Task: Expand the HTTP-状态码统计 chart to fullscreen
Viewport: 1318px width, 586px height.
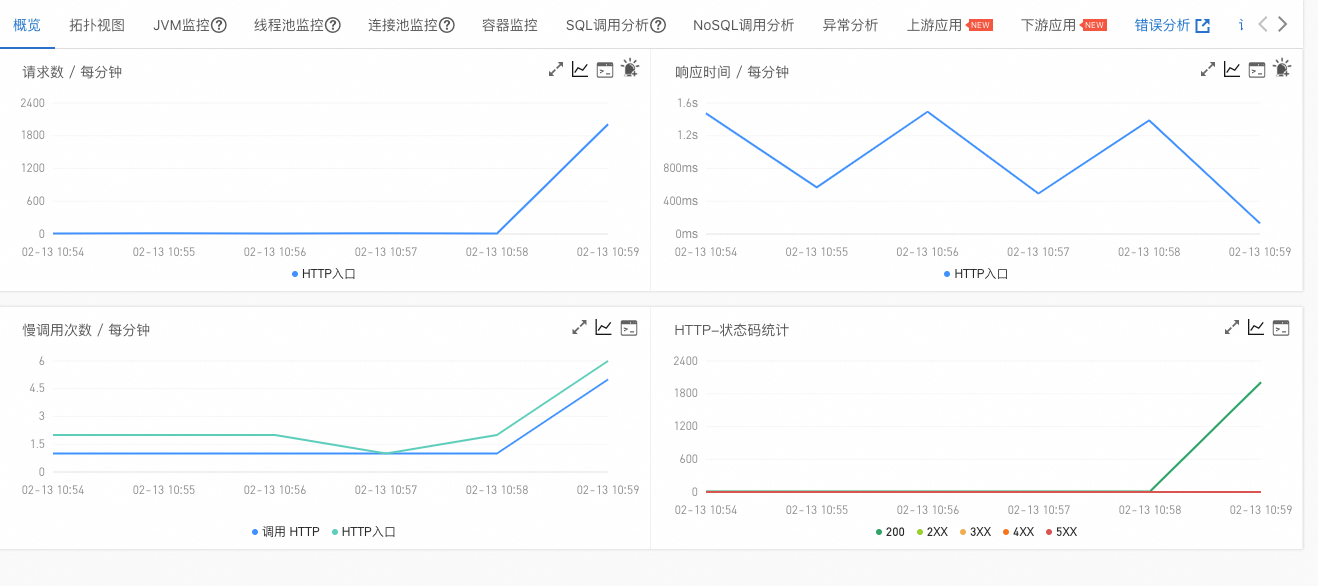Action: coord(1232,327)
